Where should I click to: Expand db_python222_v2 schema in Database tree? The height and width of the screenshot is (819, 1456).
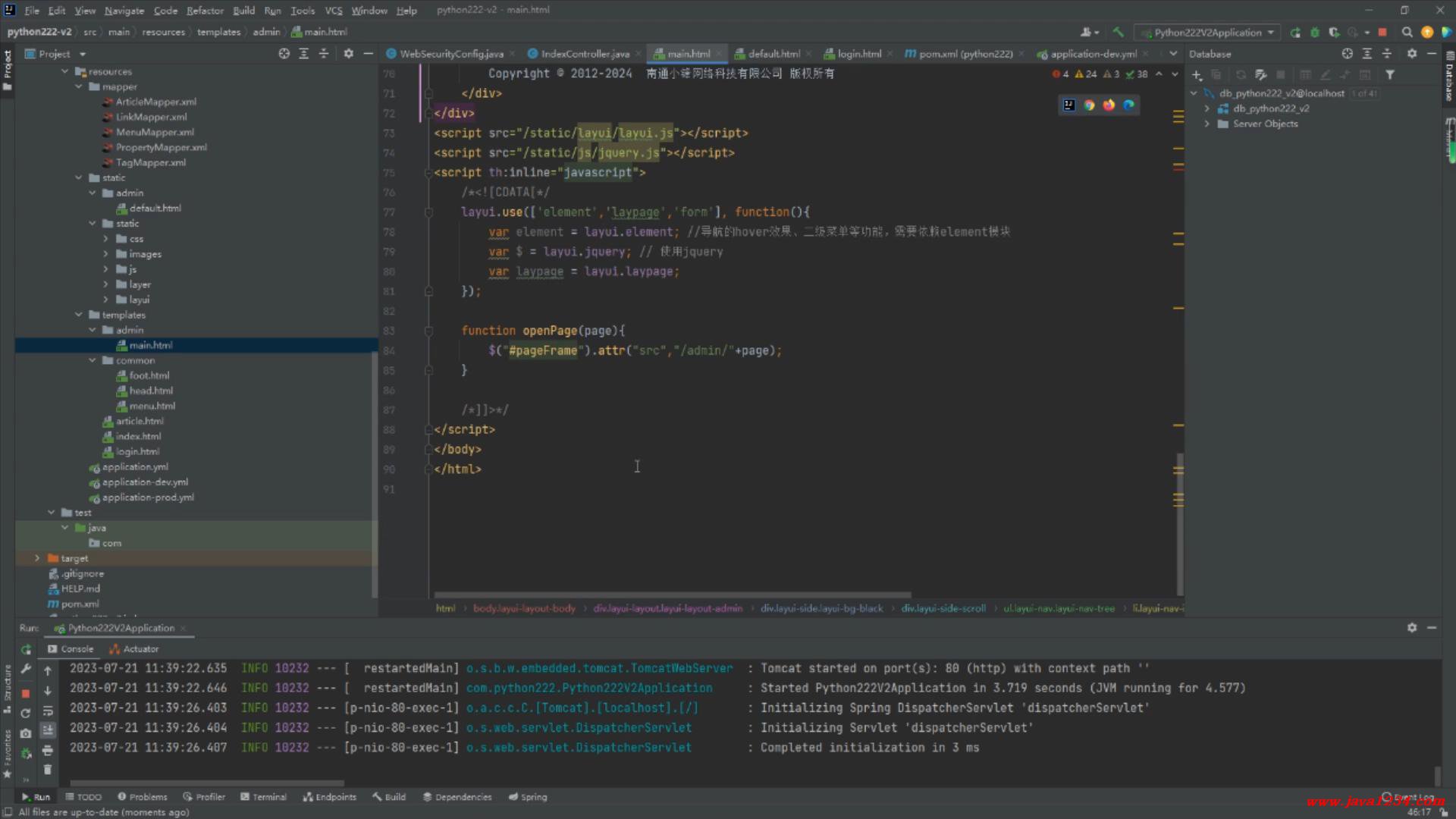click(1207, 108)
